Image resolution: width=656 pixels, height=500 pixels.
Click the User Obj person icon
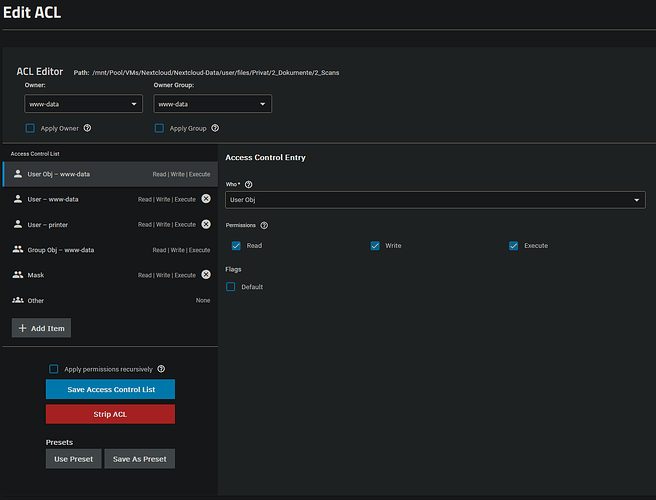[x=18, y=174]
